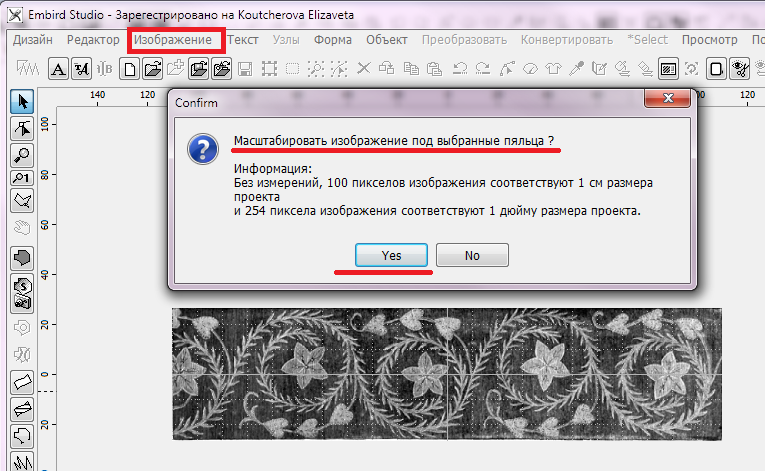765x471 pixels.
Task: Choose the filled polygon shape tool
Action: (x=22, y=258)
